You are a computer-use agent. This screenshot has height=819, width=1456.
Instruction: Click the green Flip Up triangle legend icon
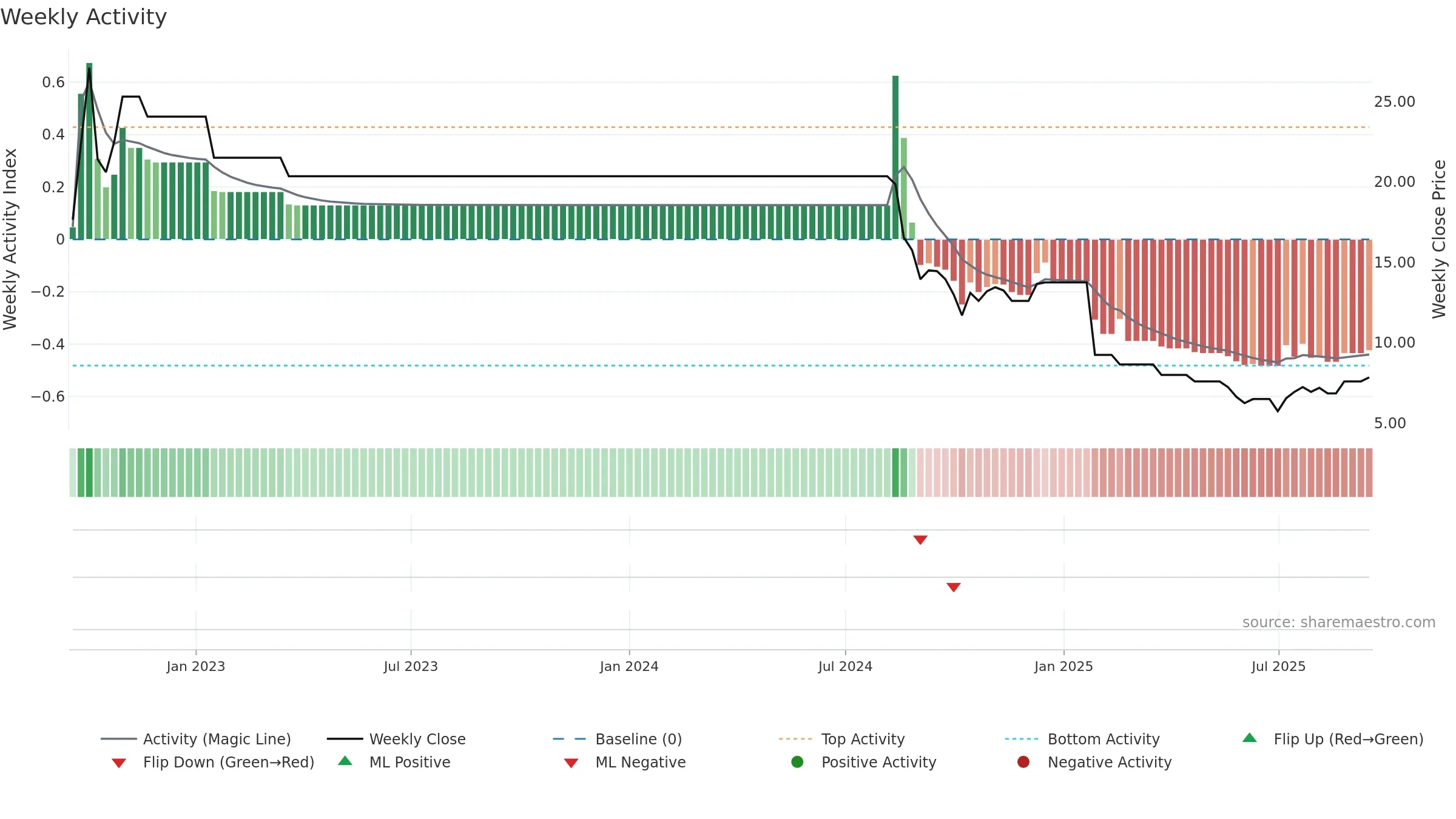(1250, 738)
